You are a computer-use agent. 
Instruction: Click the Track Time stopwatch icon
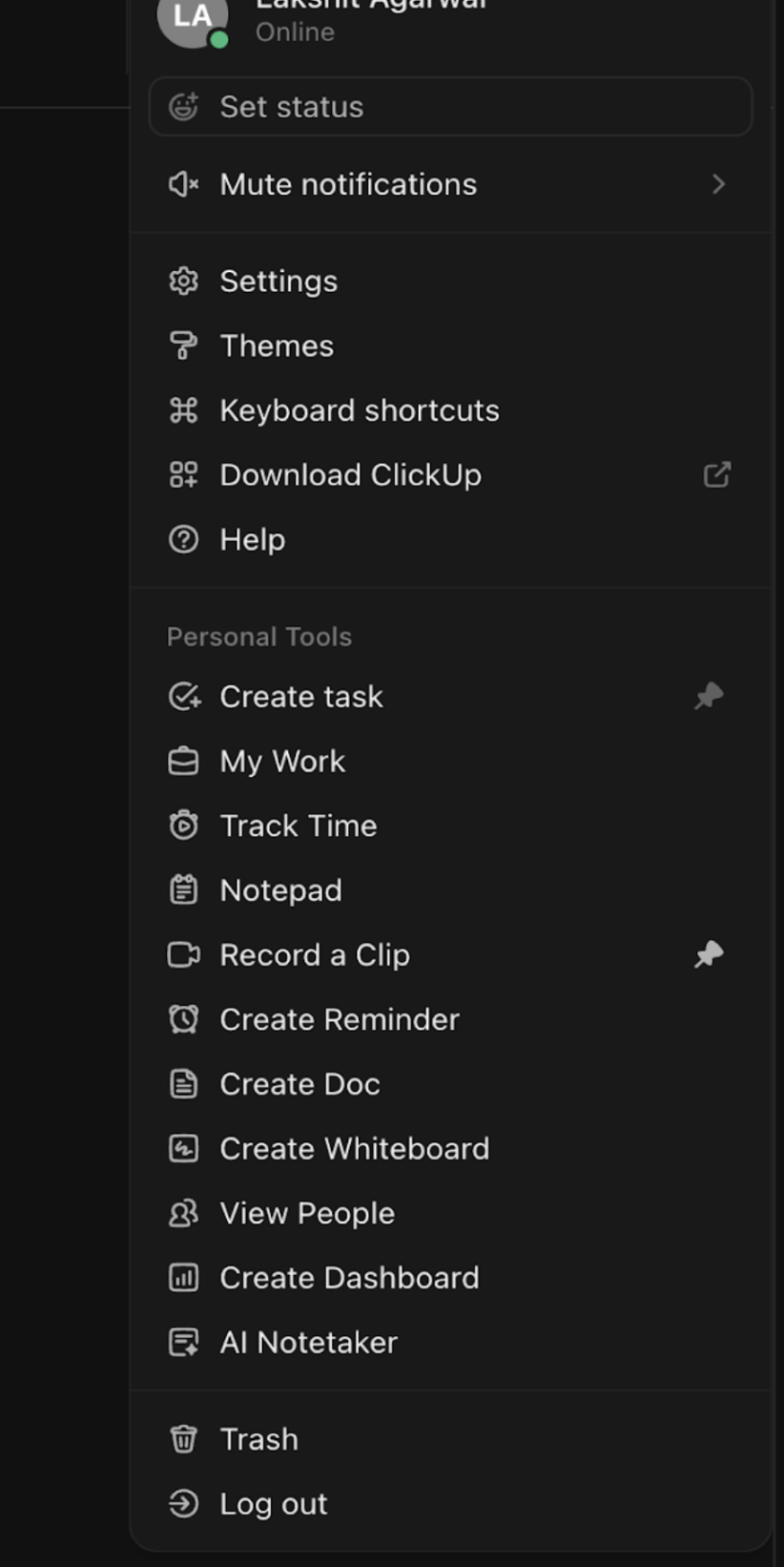(x=183, y=825)
